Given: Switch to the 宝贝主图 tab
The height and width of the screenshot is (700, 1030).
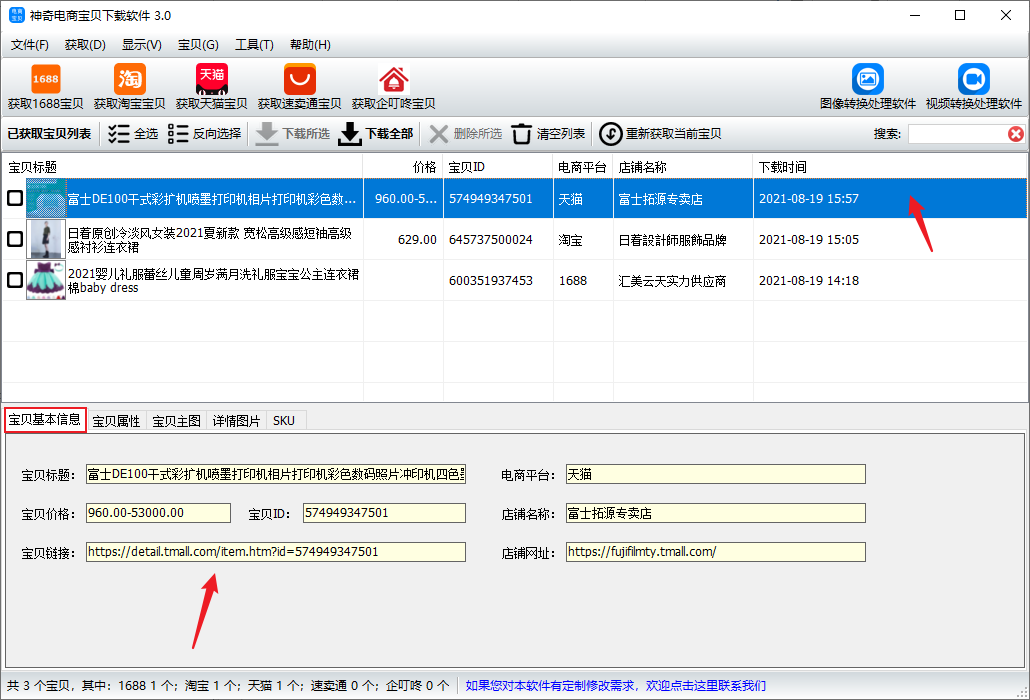Looking at the screenshot, I should (176, 421).
